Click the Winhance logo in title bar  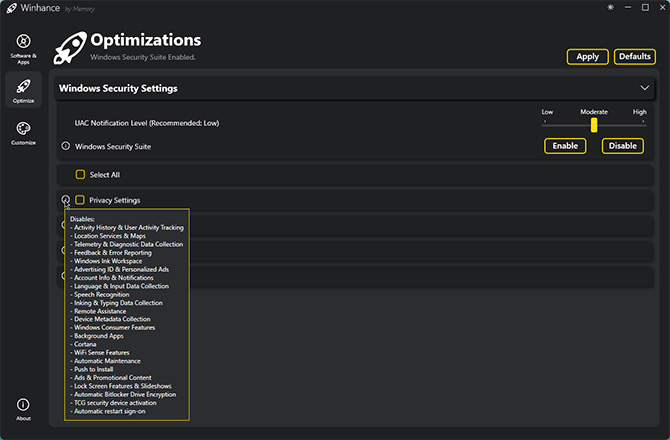pos(12,8)
